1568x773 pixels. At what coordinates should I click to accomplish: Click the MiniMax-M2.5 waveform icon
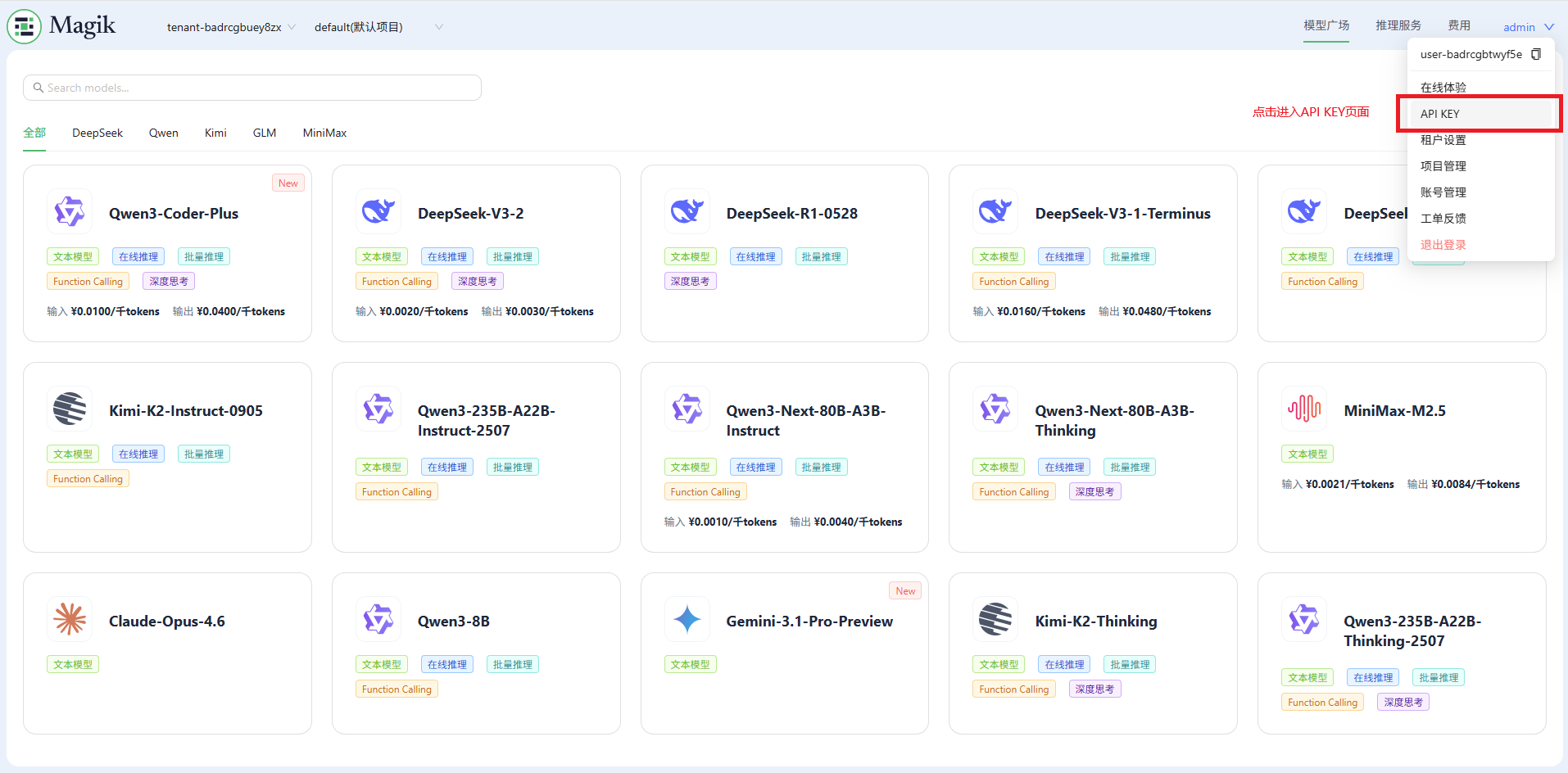tap(1304, 409)
